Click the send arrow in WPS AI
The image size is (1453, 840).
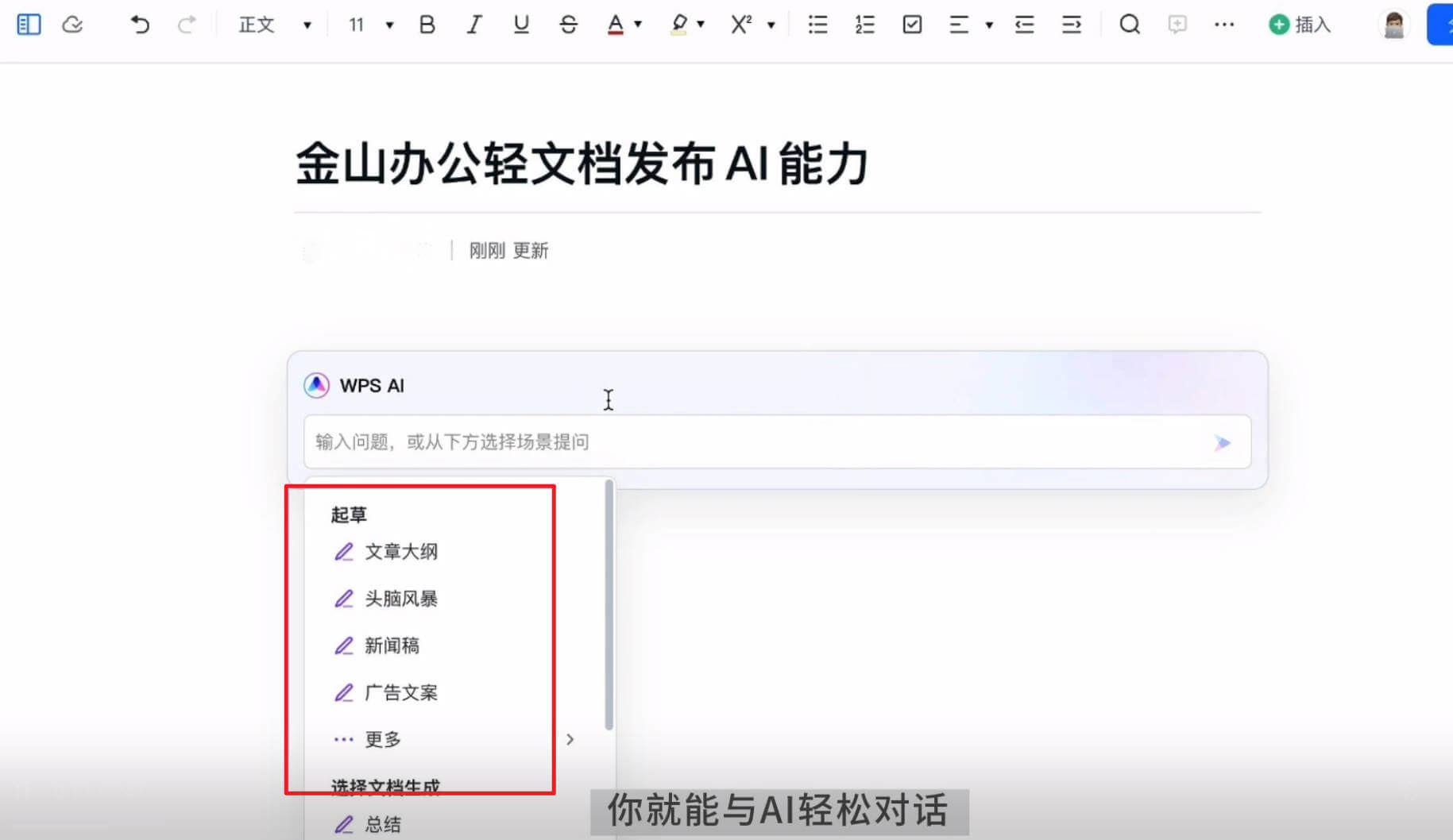[x=1222, y=442]
